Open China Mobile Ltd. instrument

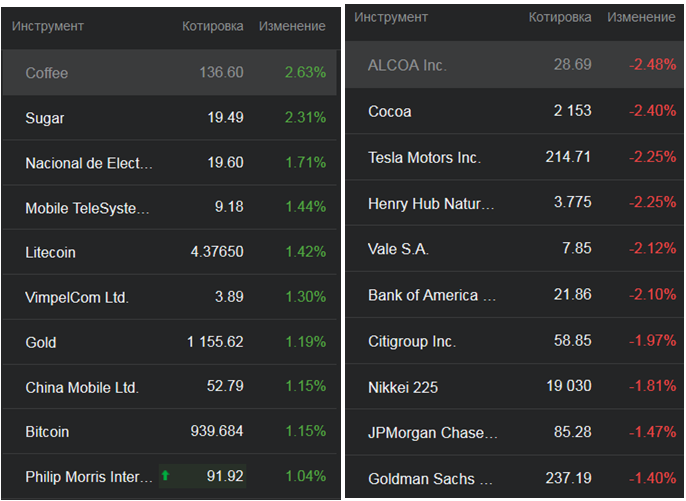(82, 388)
